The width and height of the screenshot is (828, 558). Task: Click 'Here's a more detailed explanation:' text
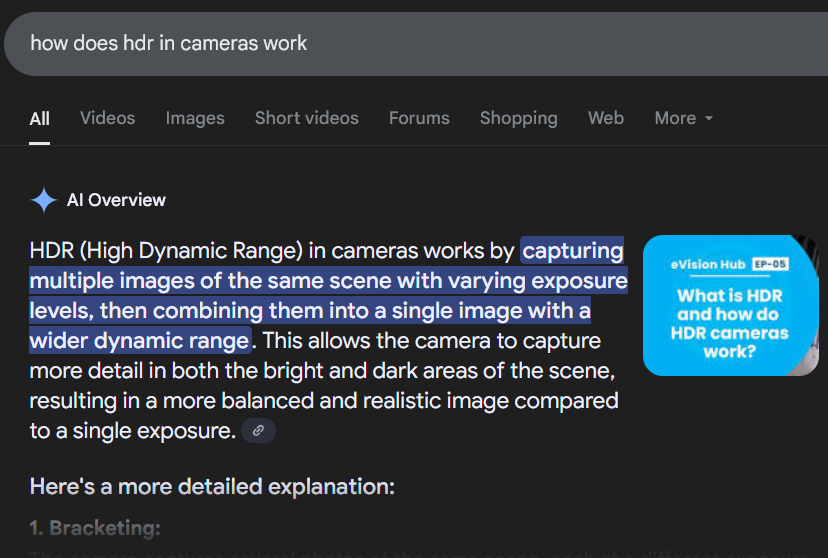click(212, 486)
